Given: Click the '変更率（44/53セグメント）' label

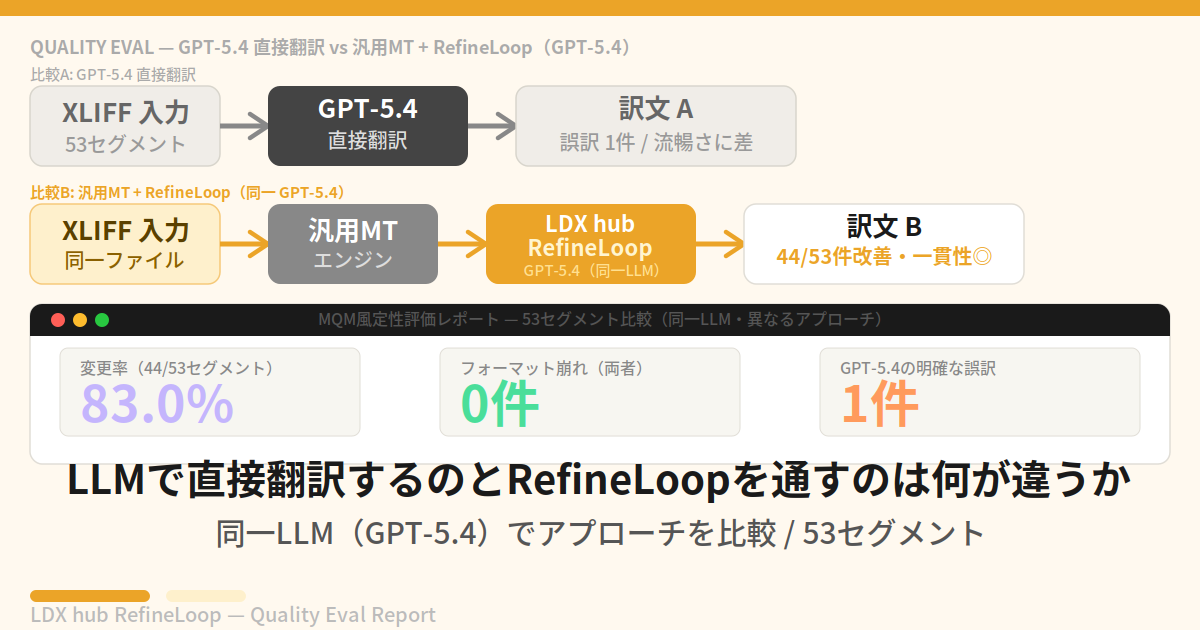Looking at the screenshot, I should coord(177,368).
